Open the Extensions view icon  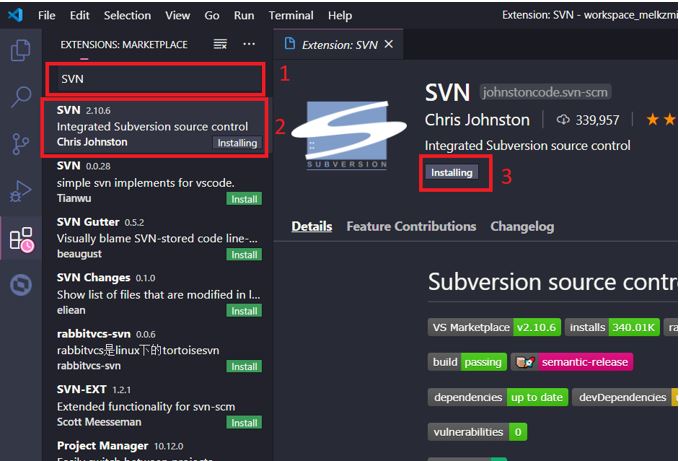[x=21, y=239]
